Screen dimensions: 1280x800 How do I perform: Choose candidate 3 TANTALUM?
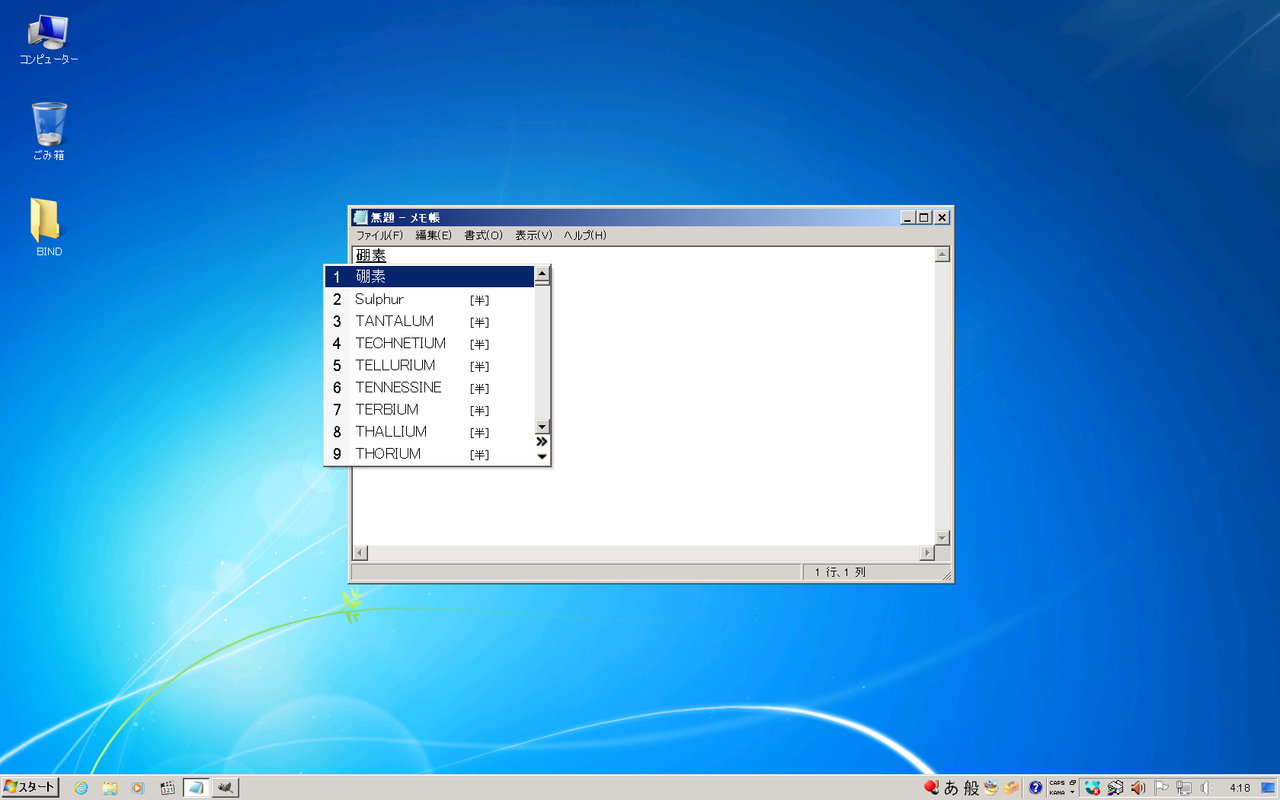click(x=429, y=321)
